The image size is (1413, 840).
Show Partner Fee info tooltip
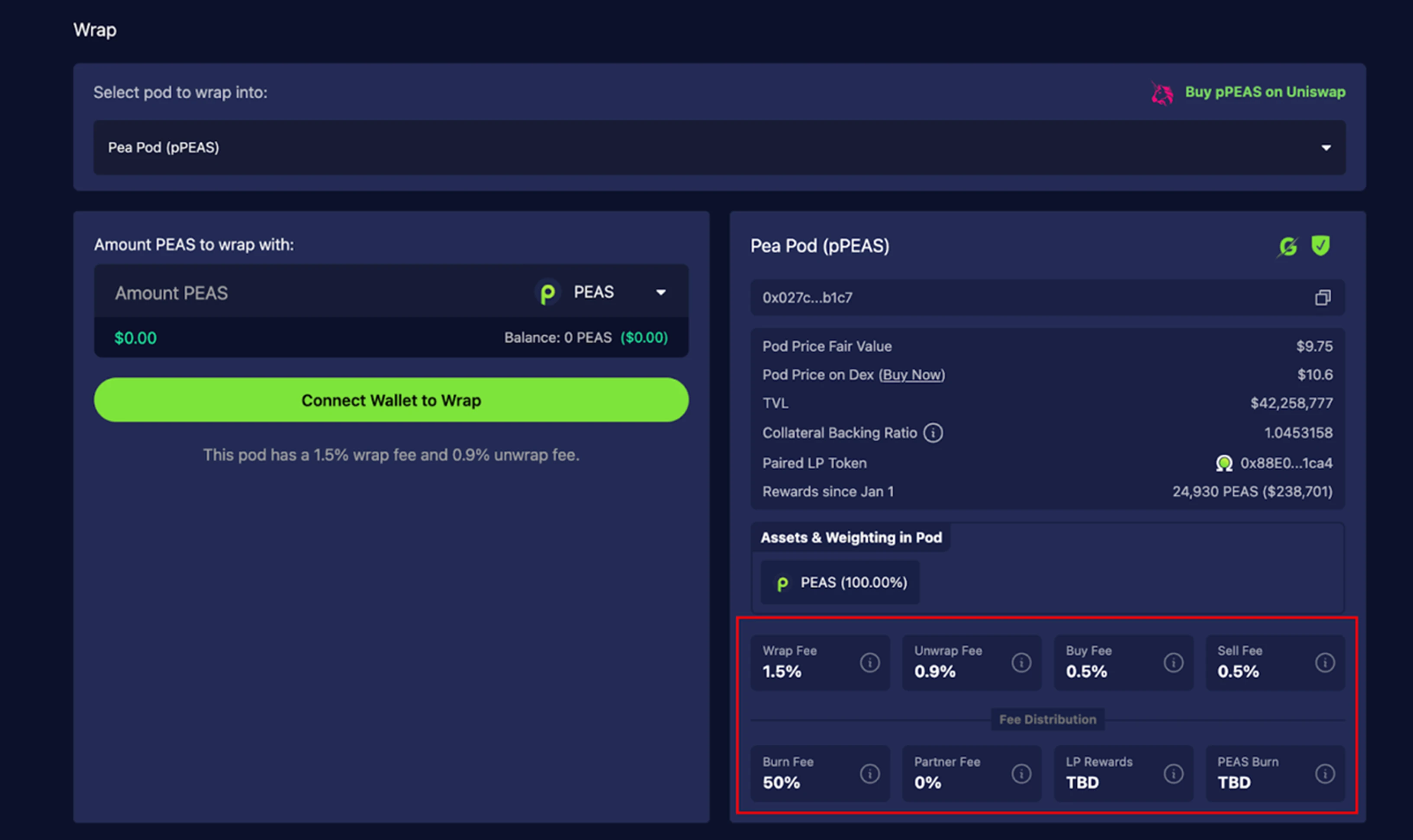(x=1022, y=773)
